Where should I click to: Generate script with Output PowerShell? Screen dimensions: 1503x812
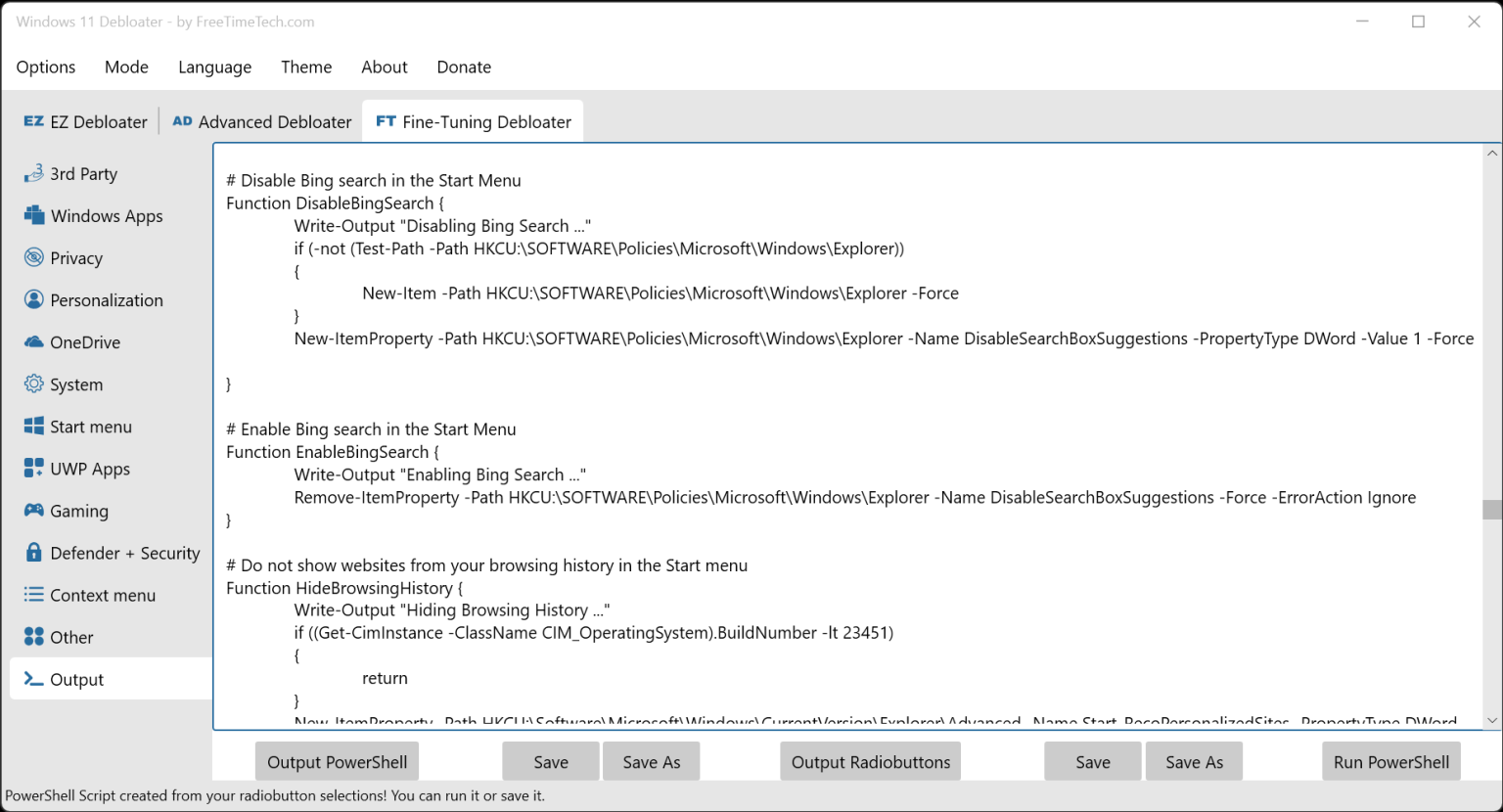coord(336,761)
